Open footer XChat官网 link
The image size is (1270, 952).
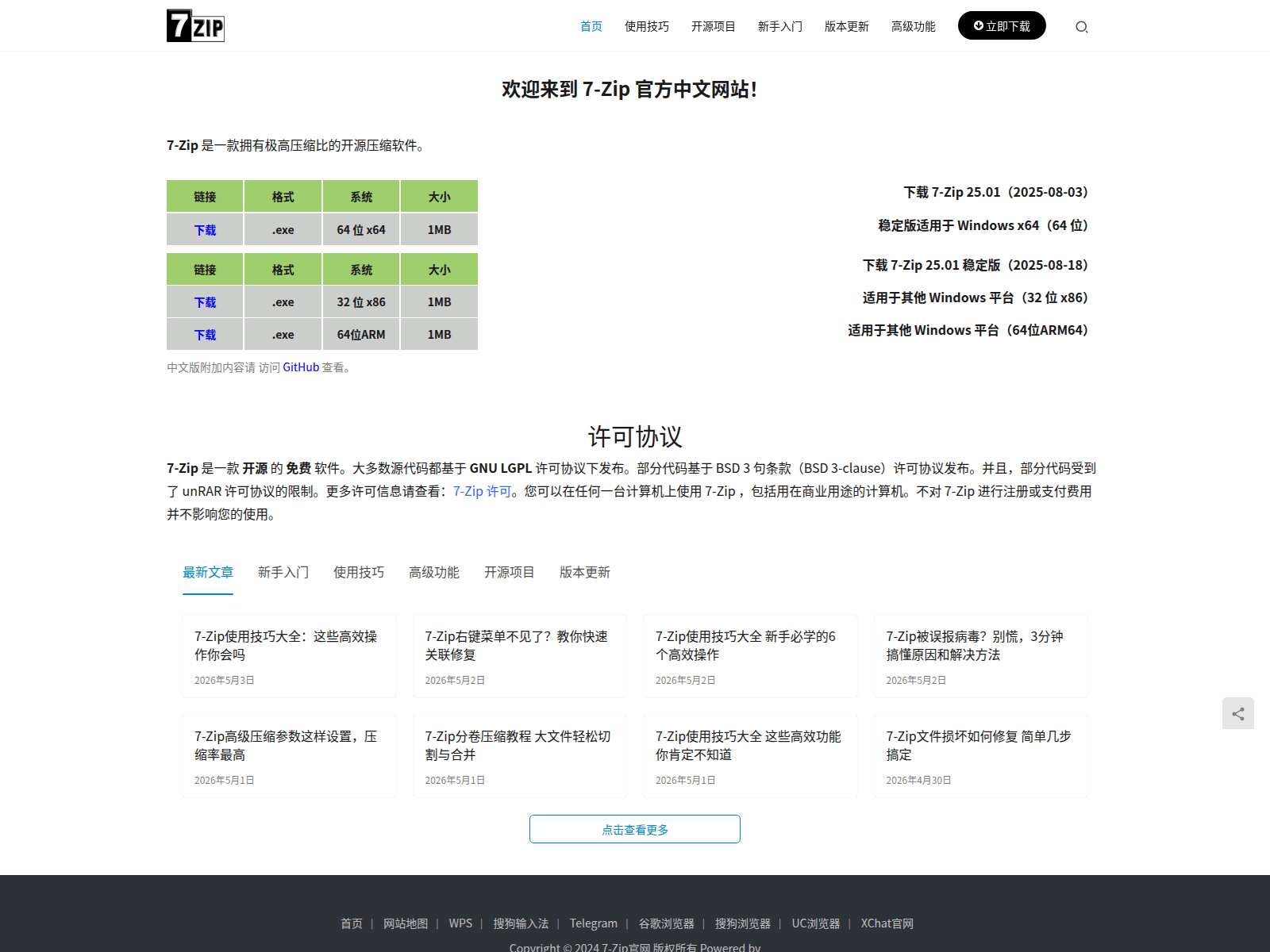point(887,923)
